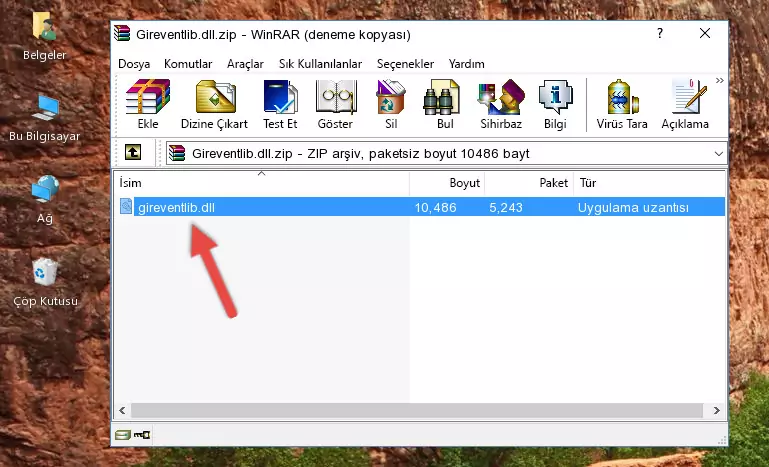The height and width of the screenshot is (467, 769).
Task: Click the Ekle (Add) toolbar icon
Action: [148, 104]
